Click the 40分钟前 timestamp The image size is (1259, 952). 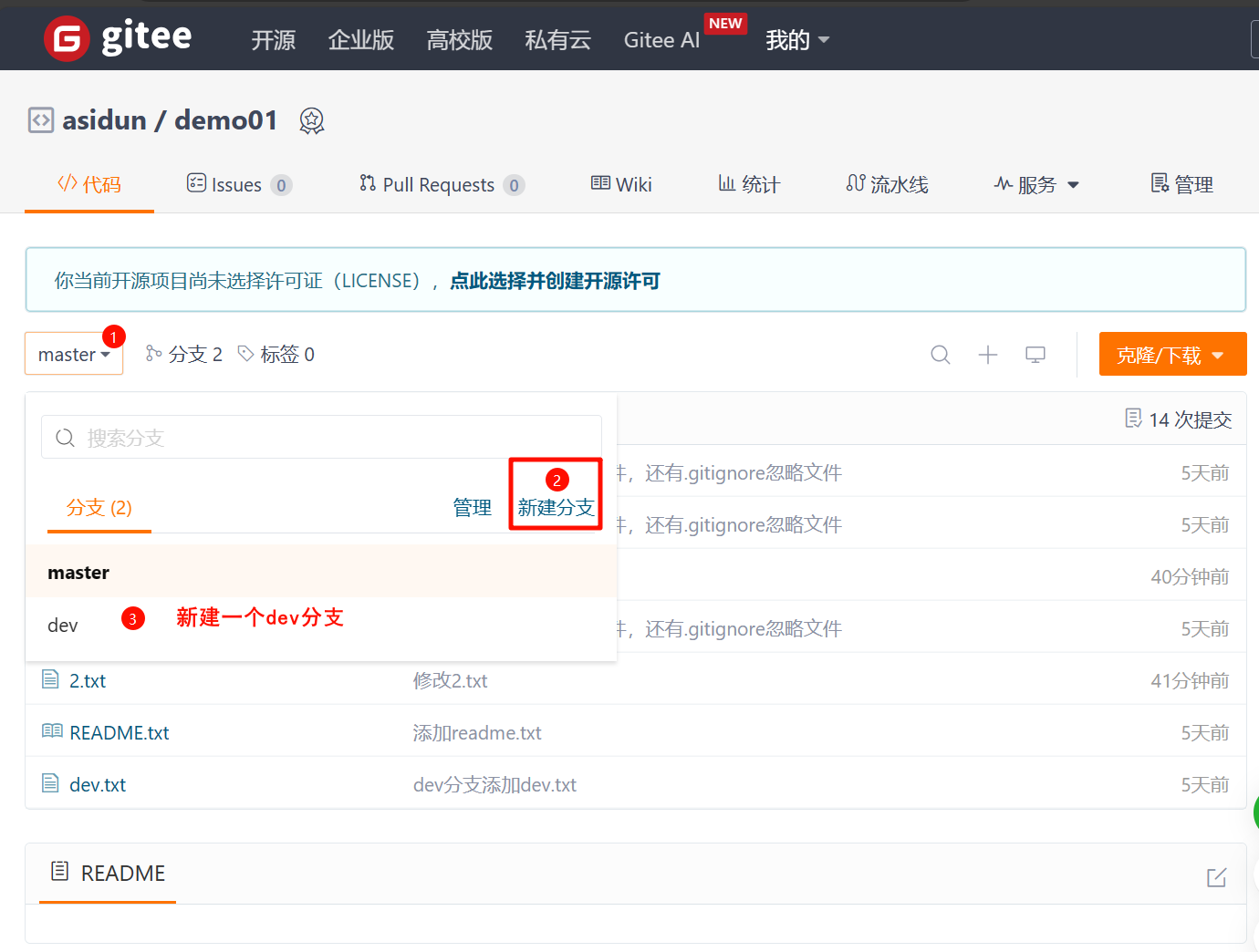point(1190,576)
